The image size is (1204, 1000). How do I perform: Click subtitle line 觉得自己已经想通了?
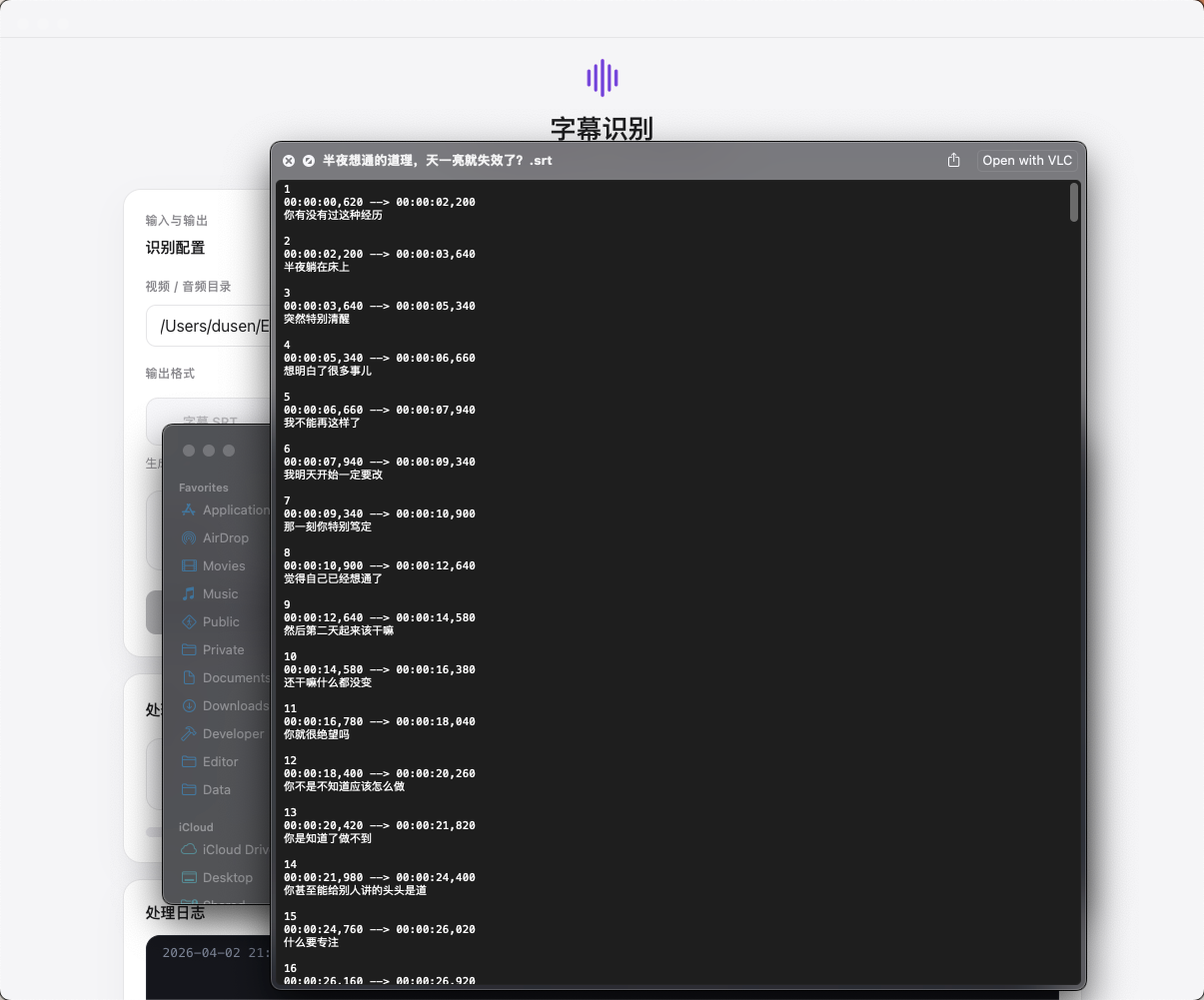tap(333, 578)
